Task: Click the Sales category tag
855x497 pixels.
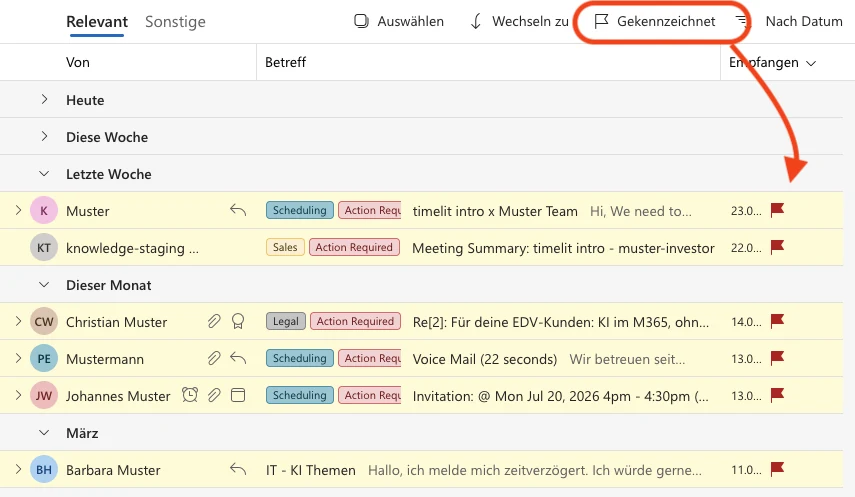Action: [285, 248]
